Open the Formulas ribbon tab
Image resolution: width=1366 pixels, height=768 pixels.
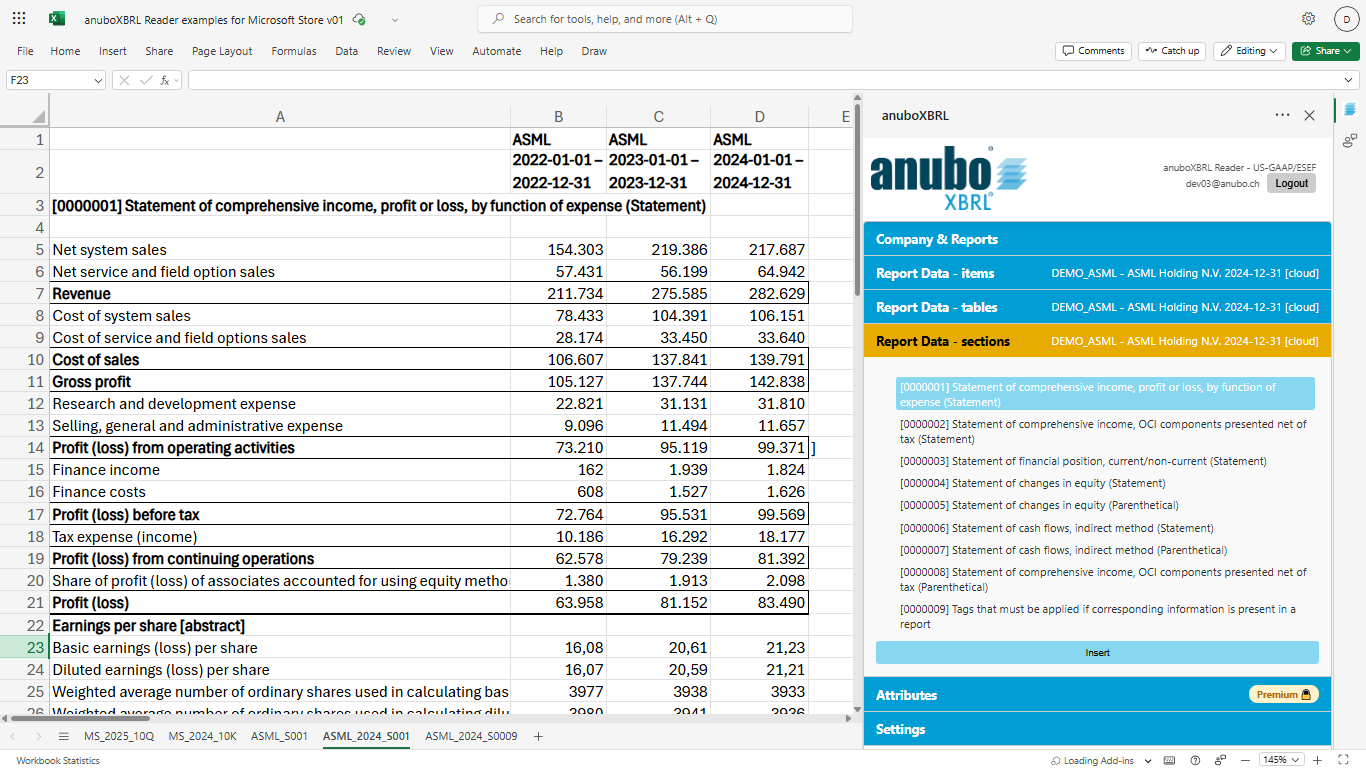tap(293, 51)
